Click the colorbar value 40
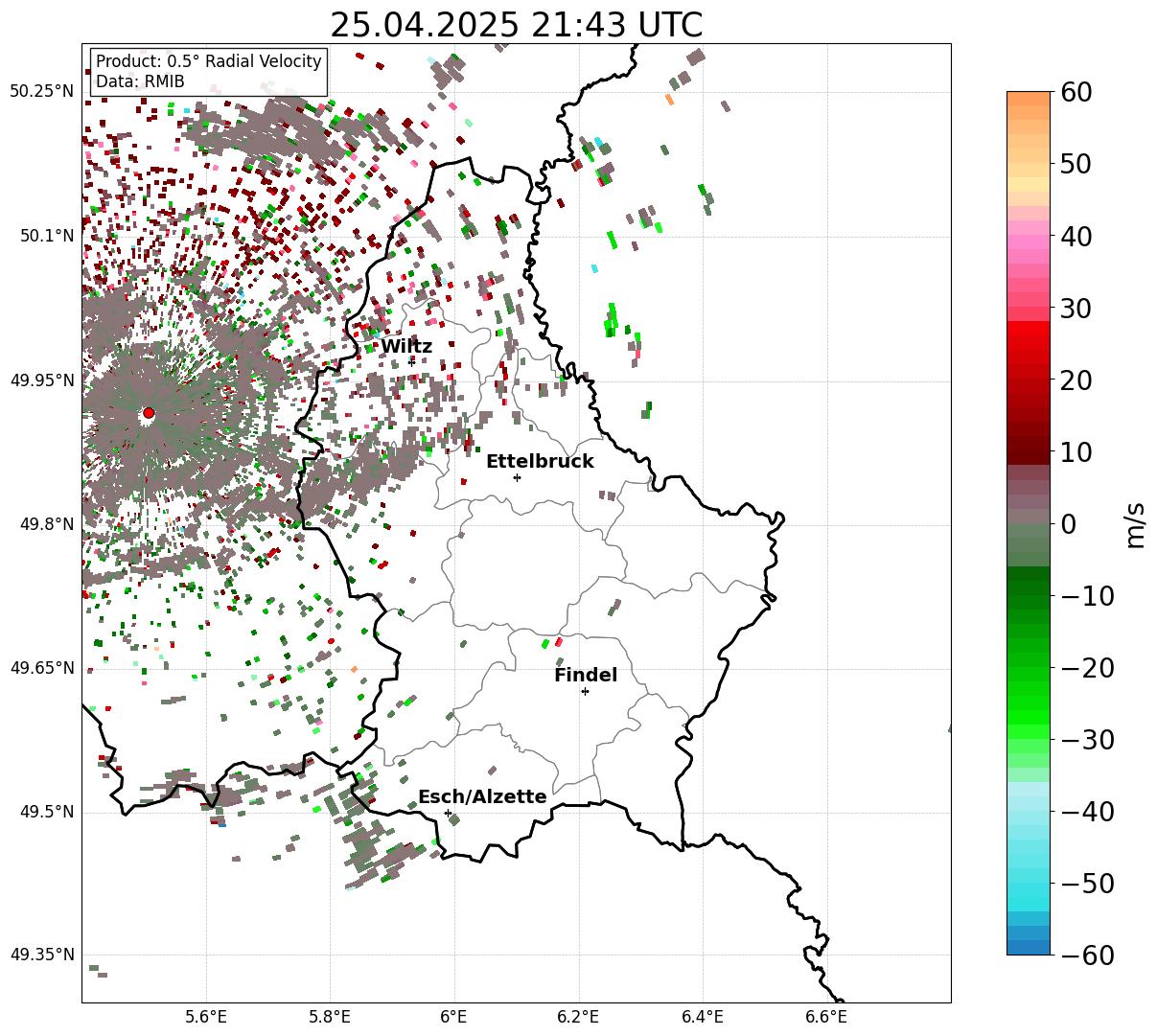Image resolution: width=1157 pixels, height=1036 pixels. point(1075,236)
